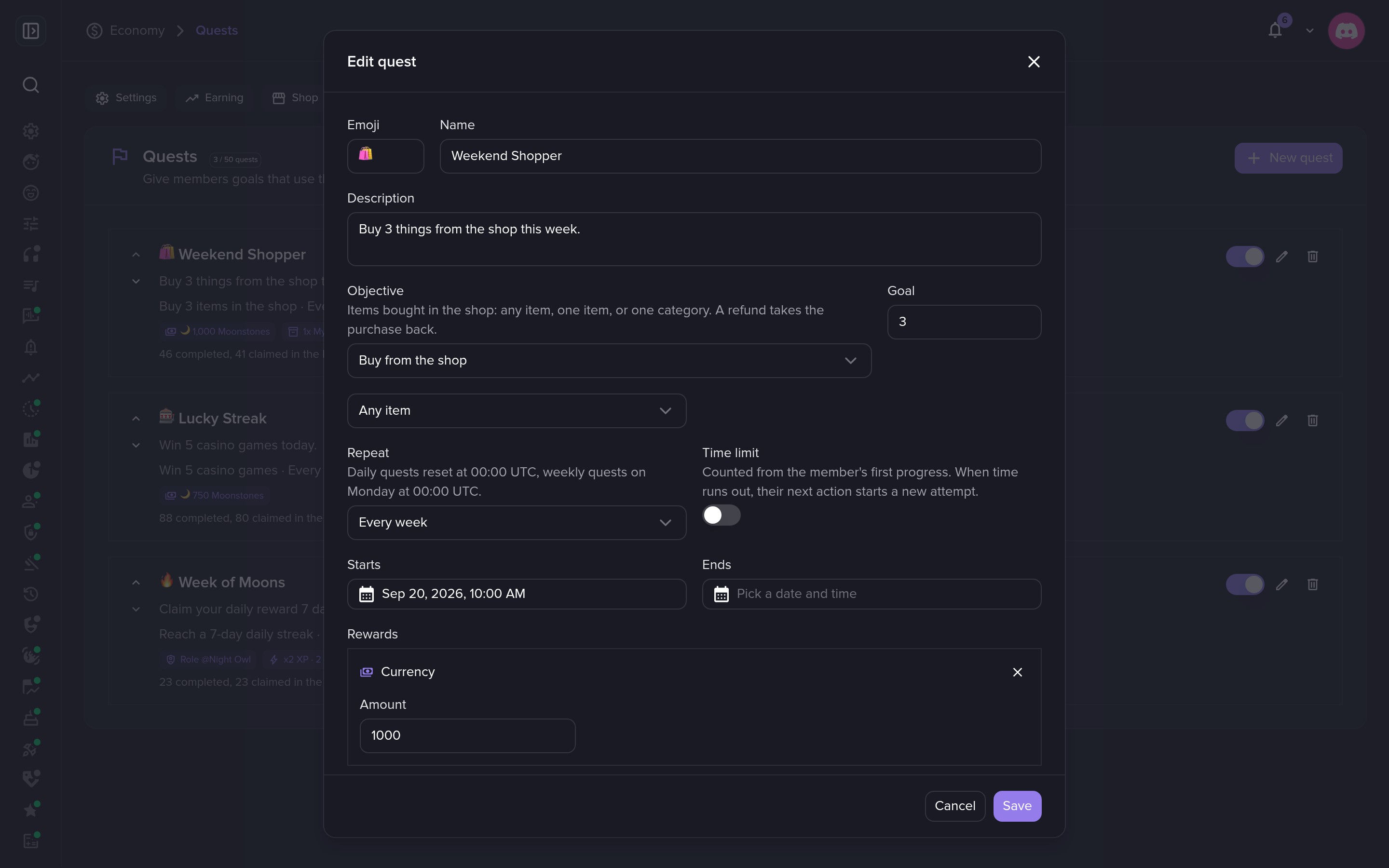This screenshot has height=868, width=1389.
Task: Open the Discord avatar profile menu
Action: coord(1346,30)
